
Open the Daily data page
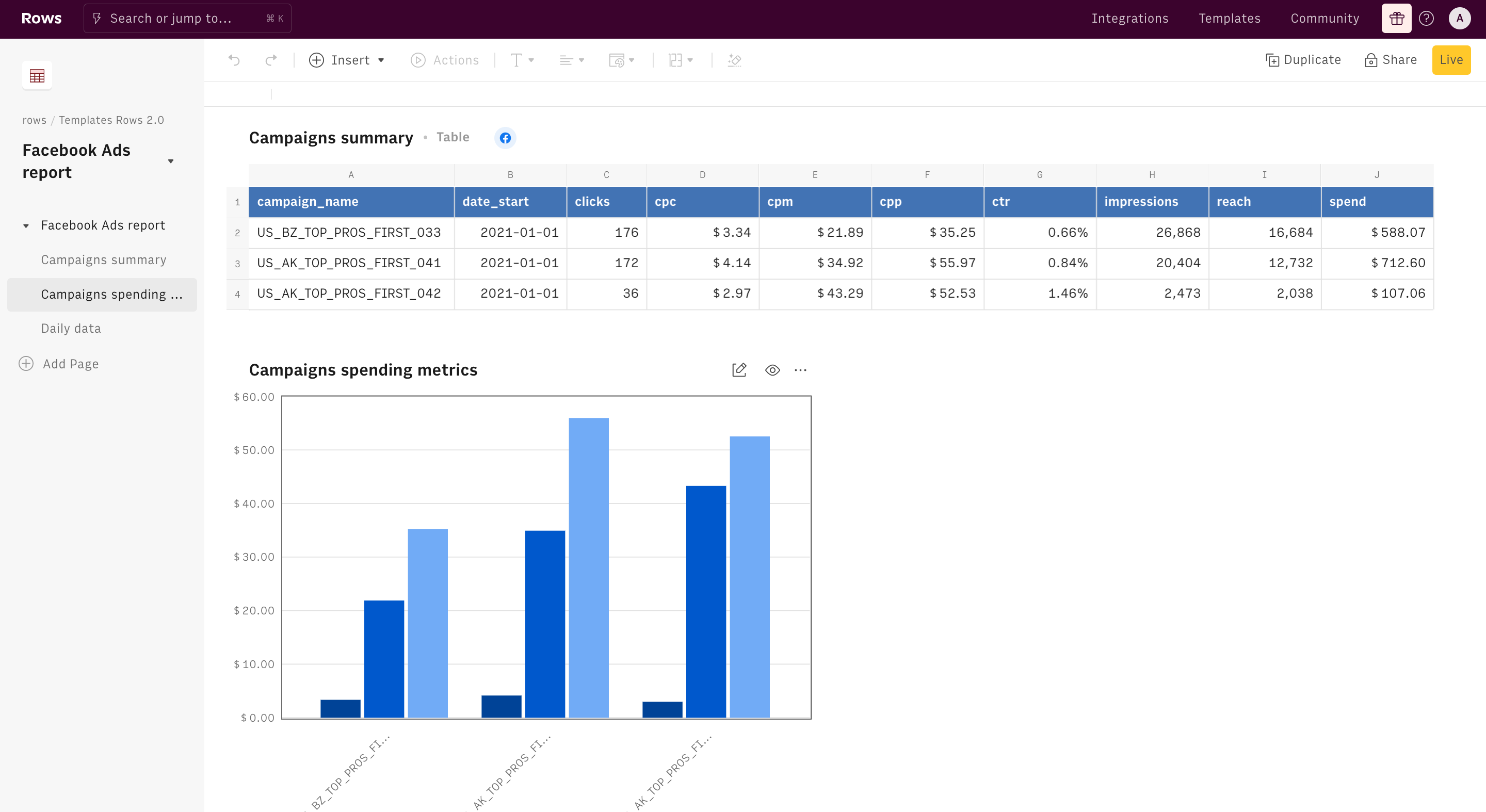click(71, 328)
